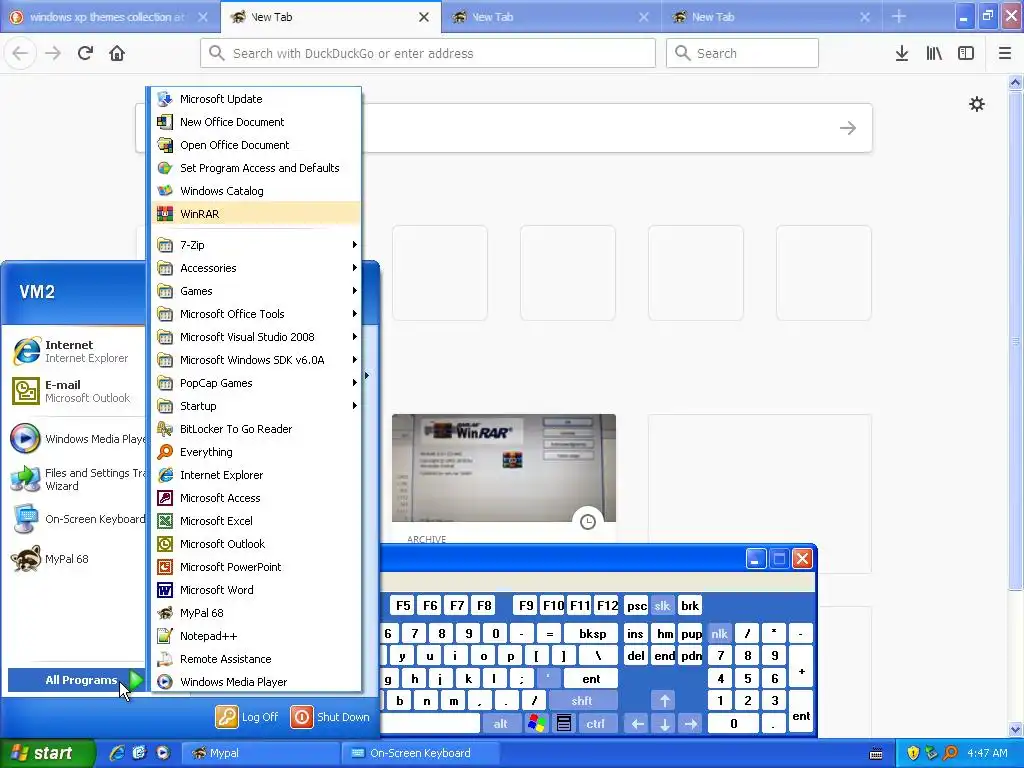Viewport: 1024px width, 768px height.
Task: Click the page scrollbar up arrow
Action: tap(1015, 82)
